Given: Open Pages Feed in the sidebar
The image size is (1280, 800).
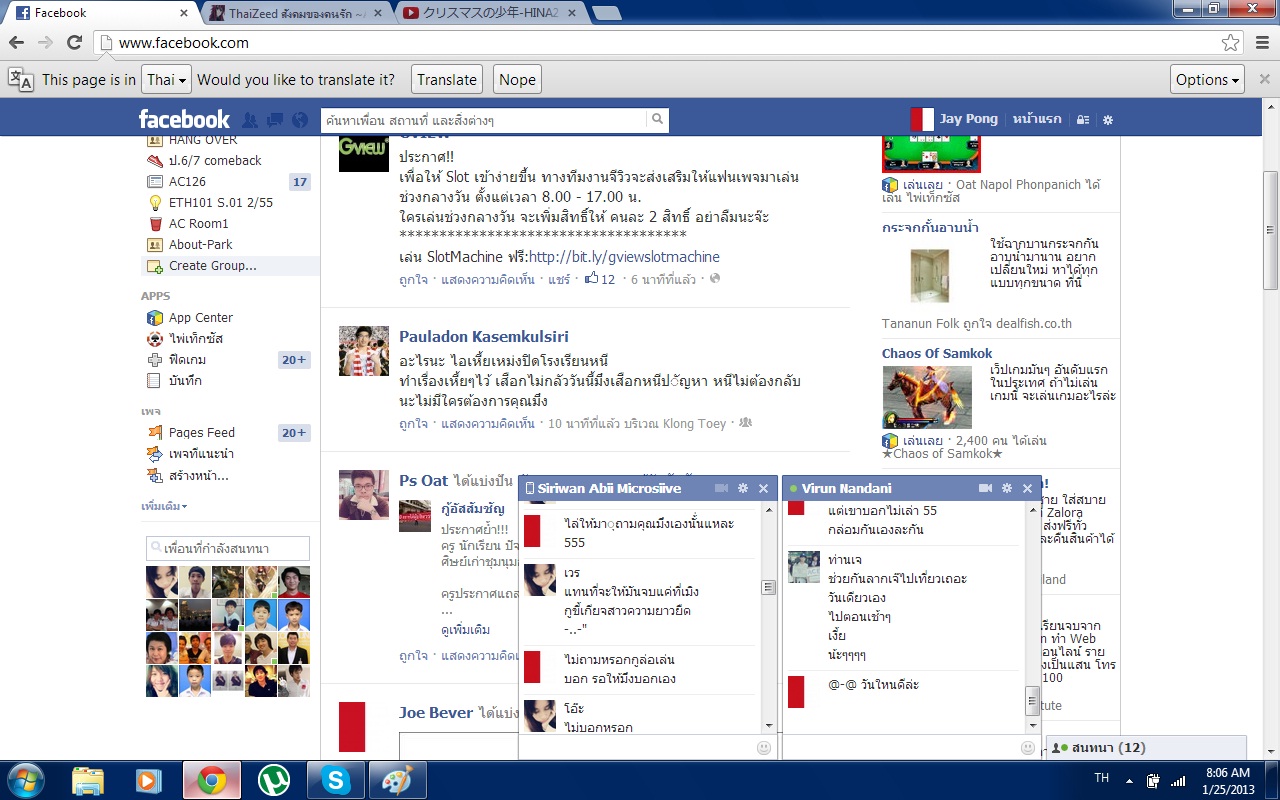Looking at the screenshot, I should click(x=202, y=433).
